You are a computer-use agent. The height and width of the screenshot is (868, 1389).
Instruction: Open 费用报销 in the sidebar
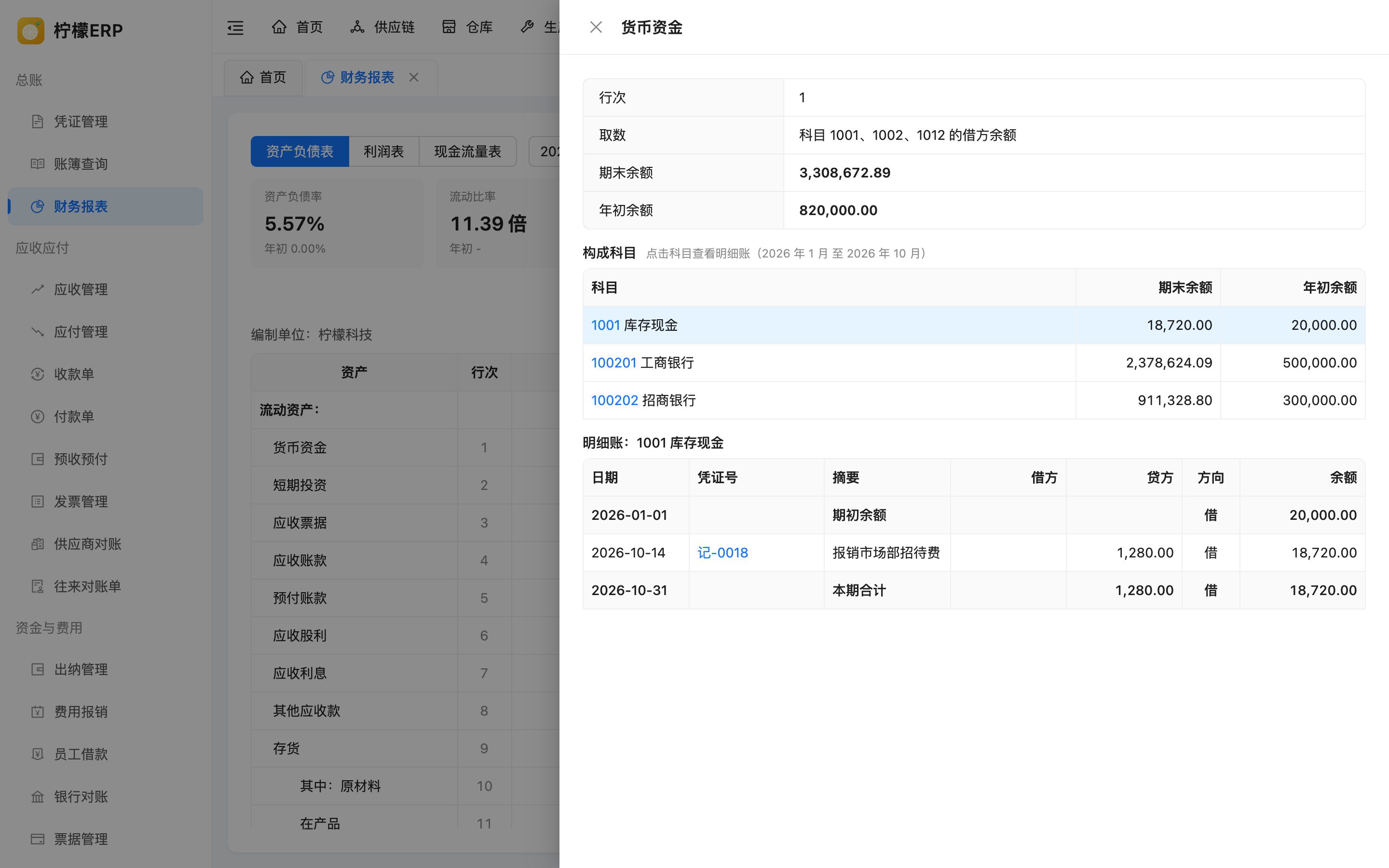click(x=106, y=712)
